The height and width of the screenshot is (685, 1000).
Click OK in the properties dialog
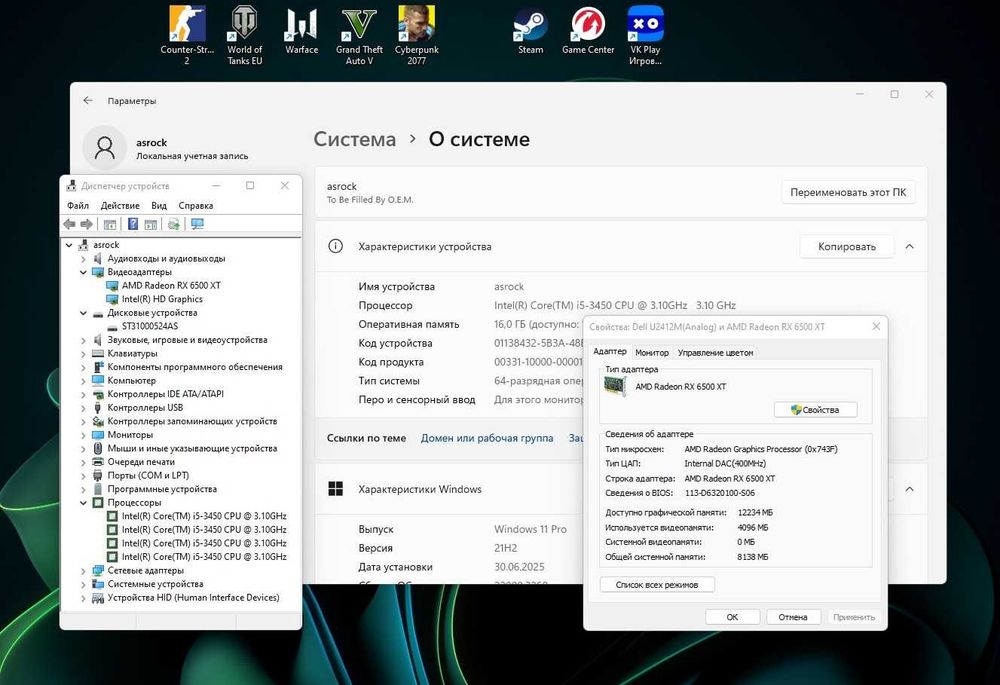(x=732, y=617)
